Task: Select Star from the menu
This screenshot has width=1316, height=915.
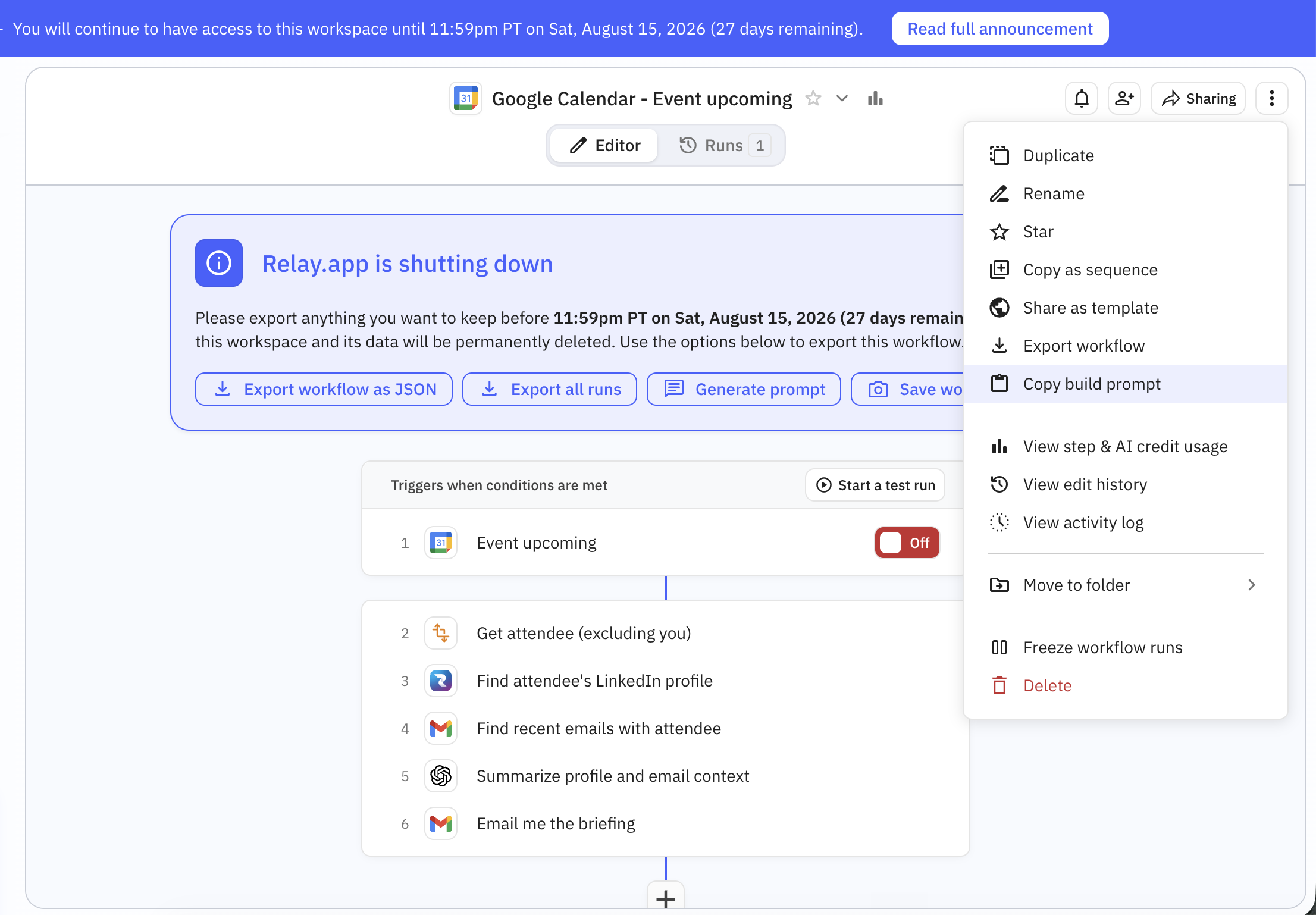Action: click(x=1125, y=231)
